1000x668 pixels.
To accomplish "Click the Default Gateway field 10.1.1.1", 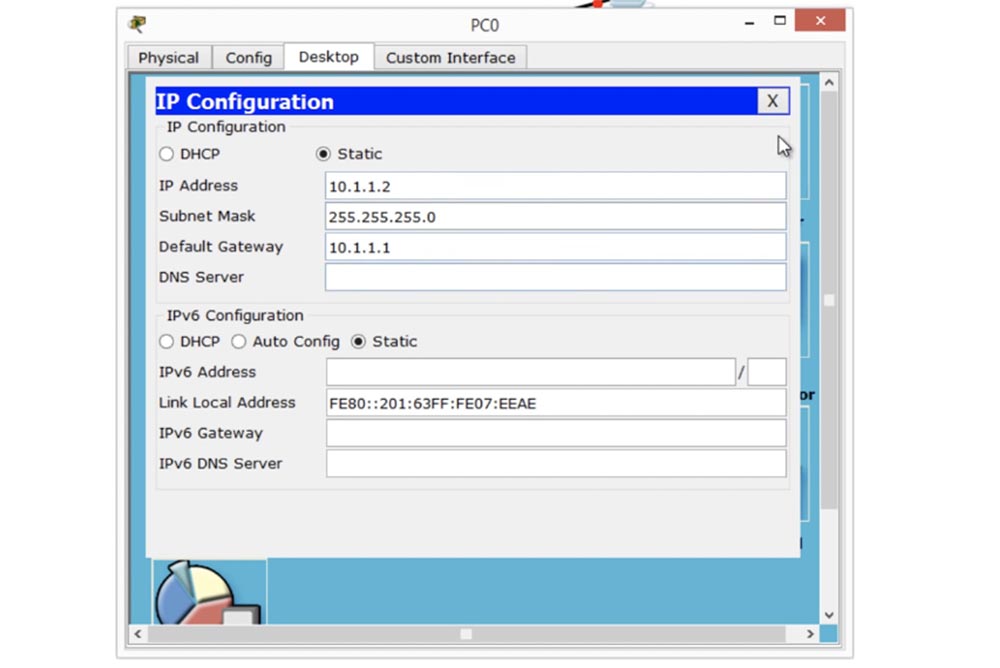I will [x=555, y=247].
